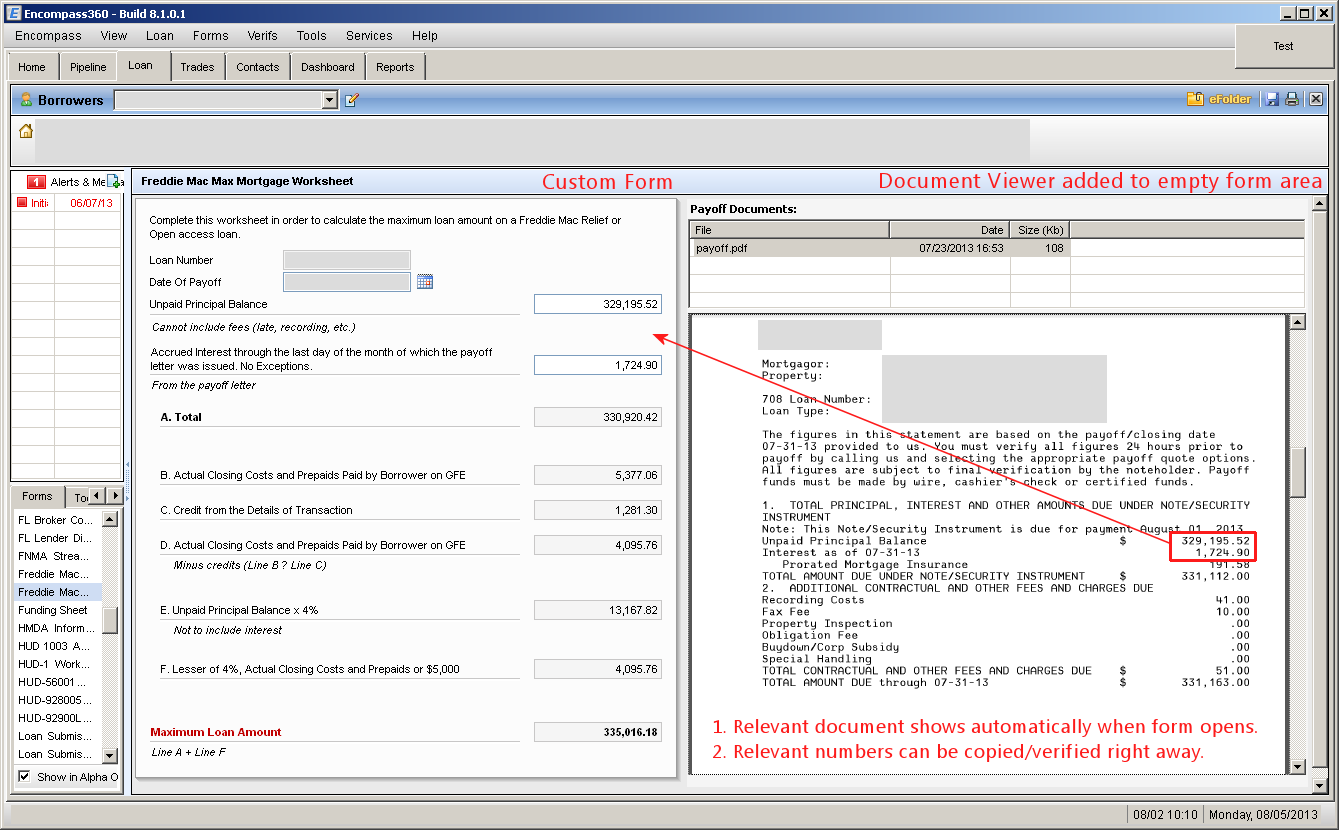Click document viewer scroll up arrow
This screenshot has height=830, width=1339.
[1297, 322]
